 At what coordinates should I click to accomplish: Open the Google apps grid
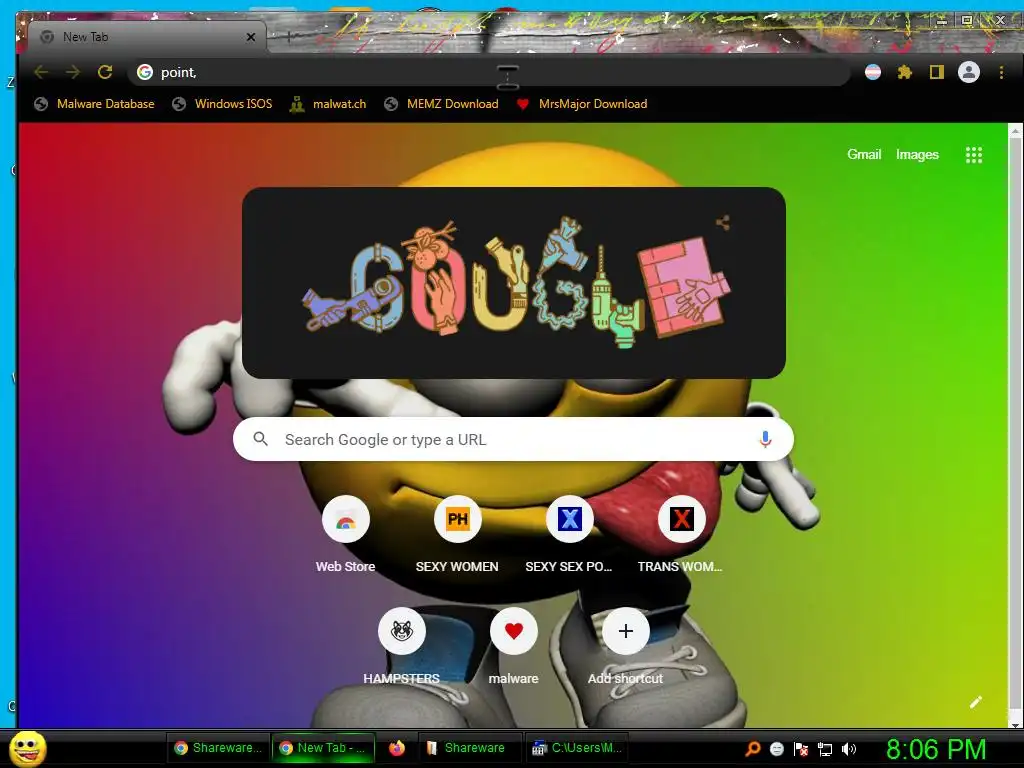click(974, 155)
